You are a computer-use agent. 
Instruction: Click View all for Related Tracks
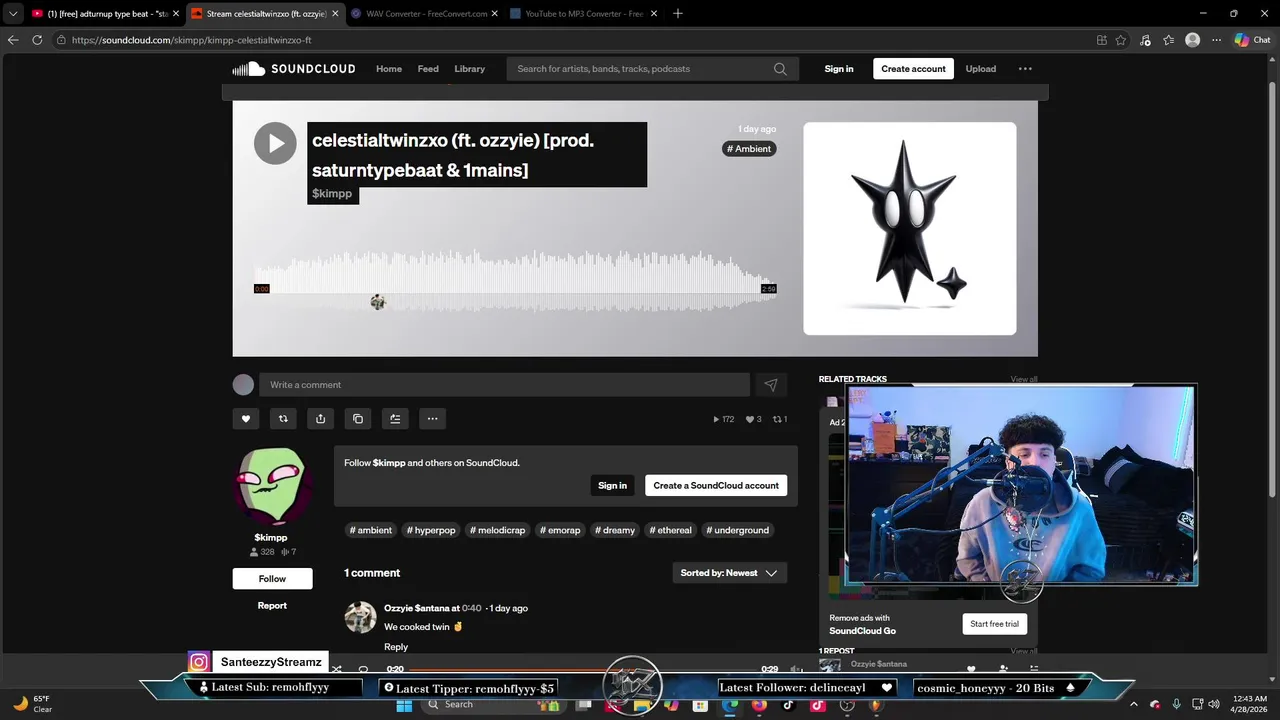[x=1024, y=379]
